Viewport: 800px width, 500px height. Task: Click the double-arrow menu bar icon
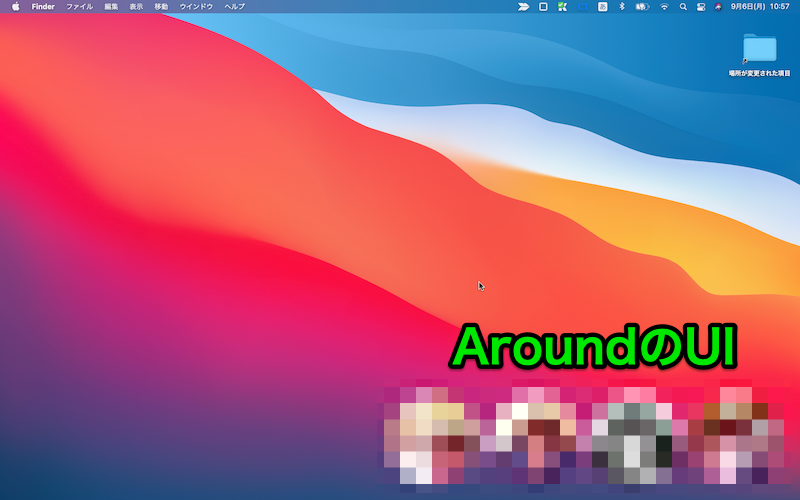(523, 7)
